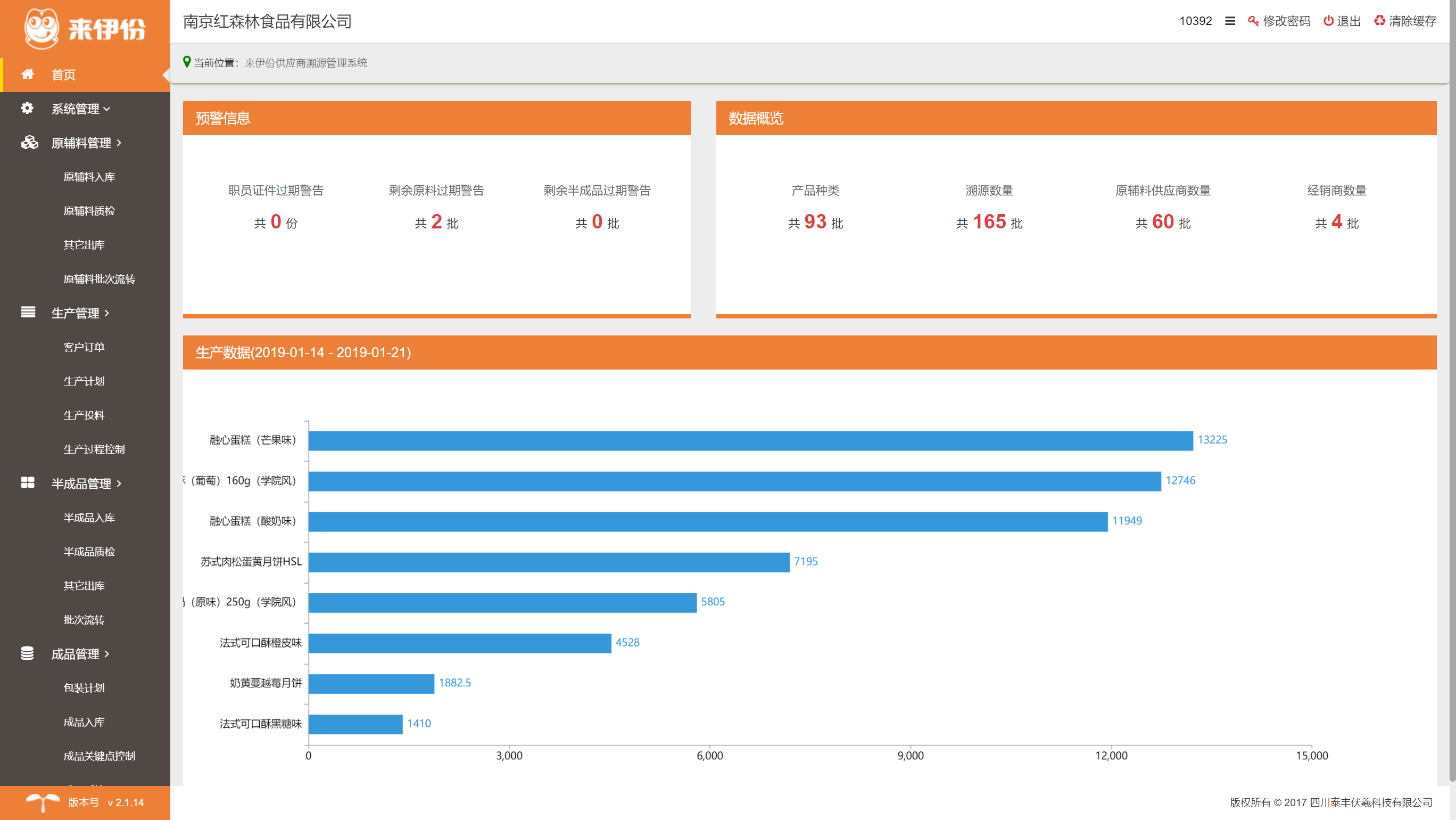
Task: Open 生产过程控制 menu item
Action: 94,449
